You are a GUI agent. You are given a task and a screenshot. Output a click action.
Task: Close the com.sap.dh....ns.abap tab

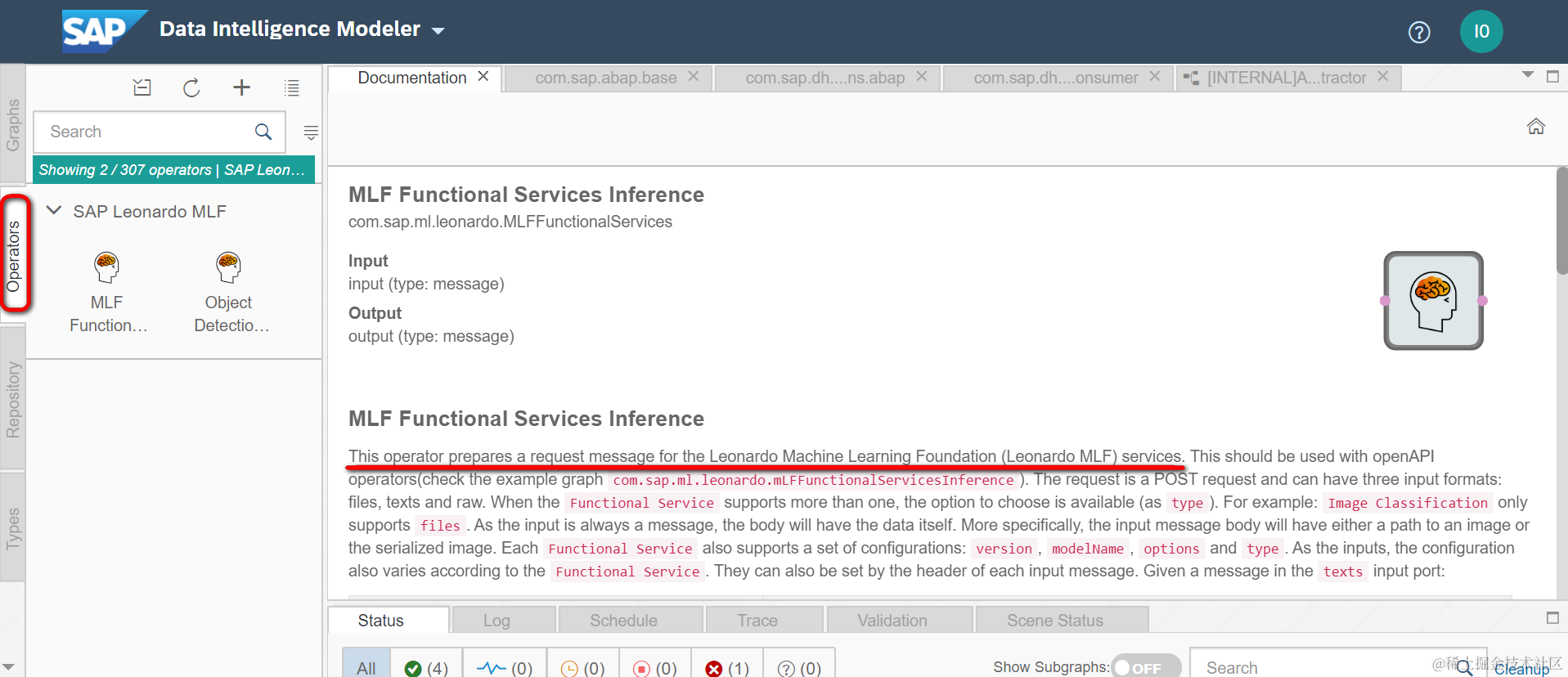[922, 76]
